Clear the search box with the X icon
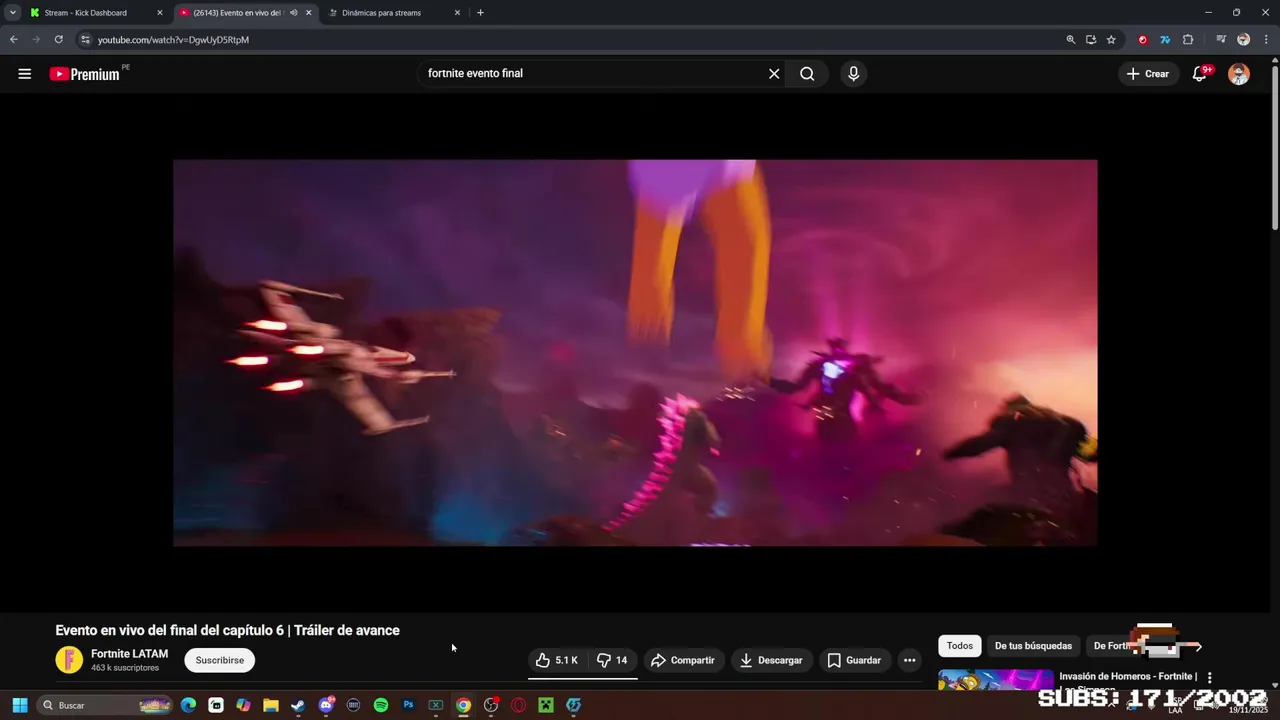 coord(774,74)
